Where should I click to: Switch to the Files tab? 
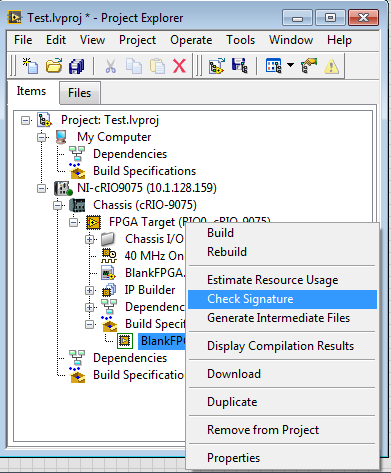pyautogui.click(x=80, y=93)
